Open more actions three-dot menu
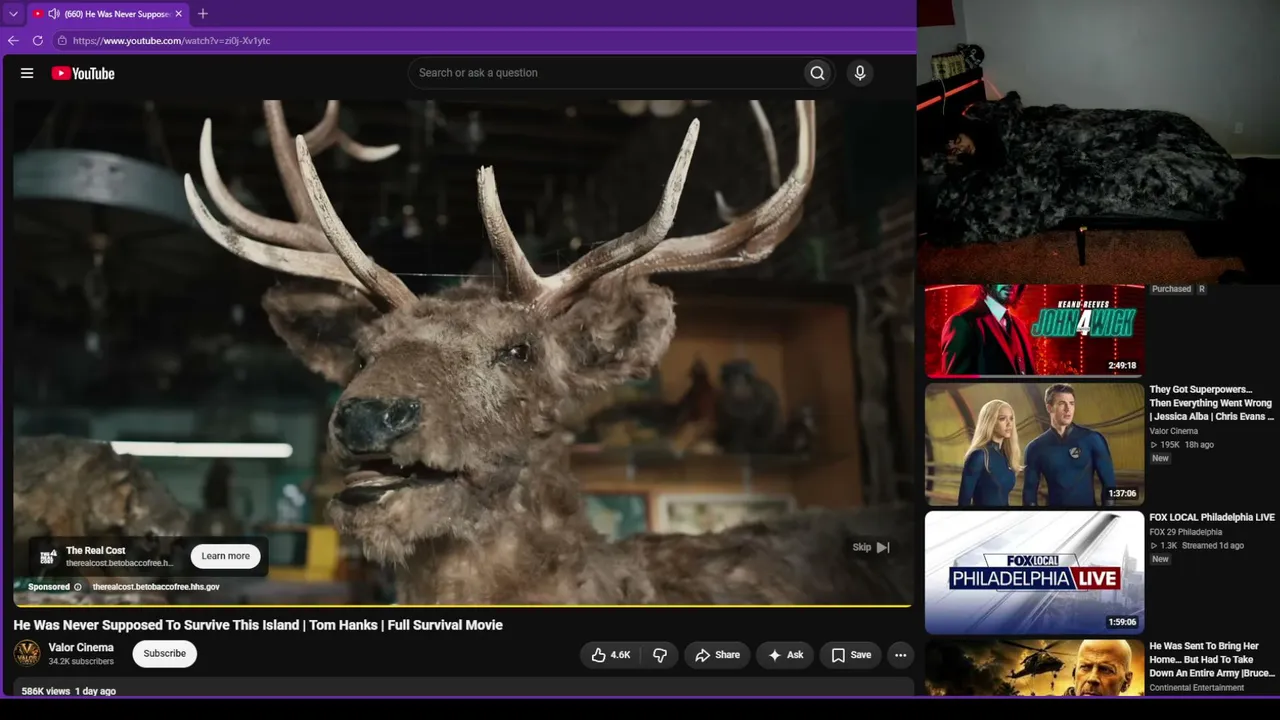The image size is (1280, 720). click(901, 655)
